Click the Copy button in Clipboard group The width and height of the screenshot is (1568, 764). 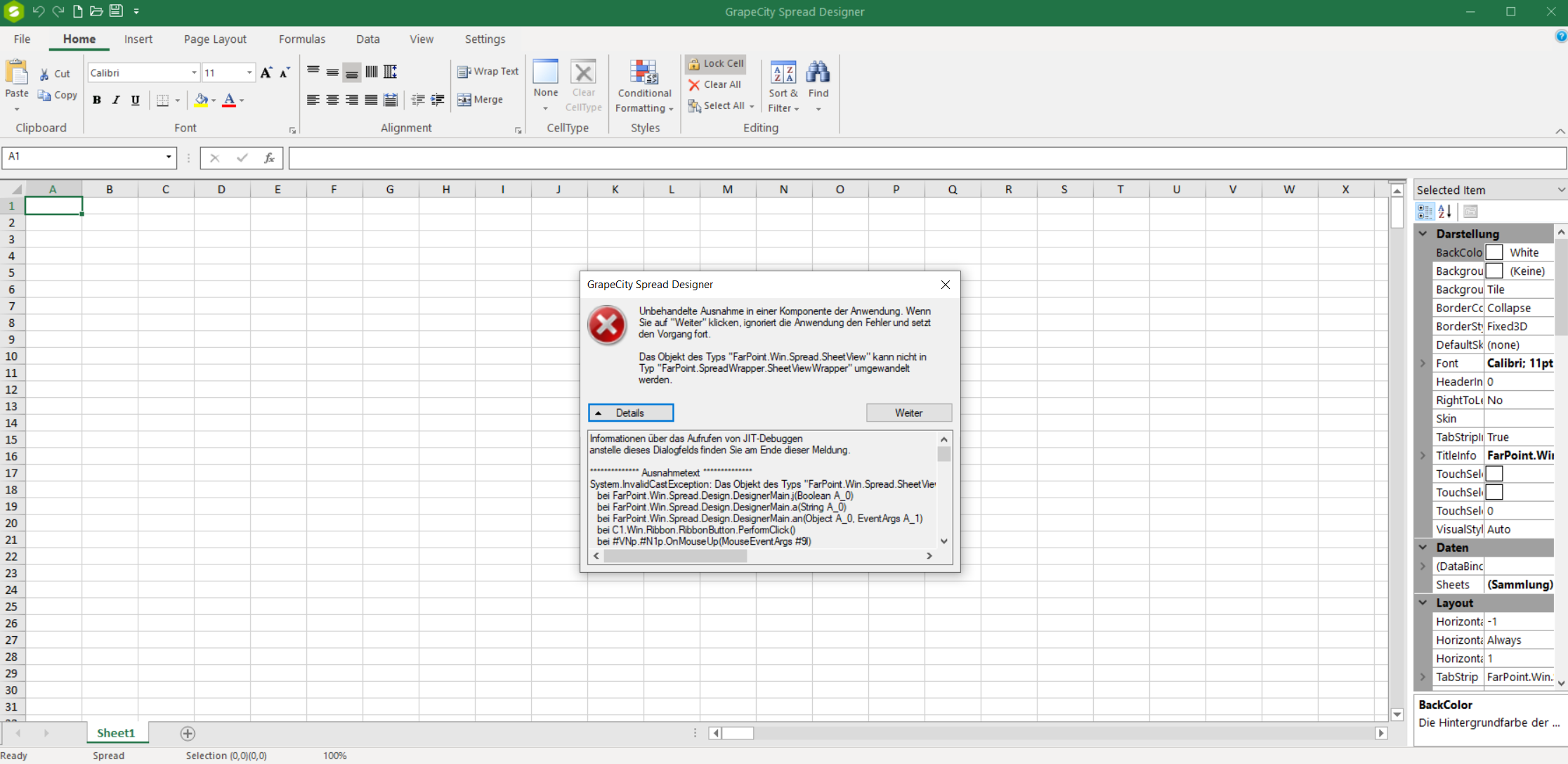pos(58,95)
